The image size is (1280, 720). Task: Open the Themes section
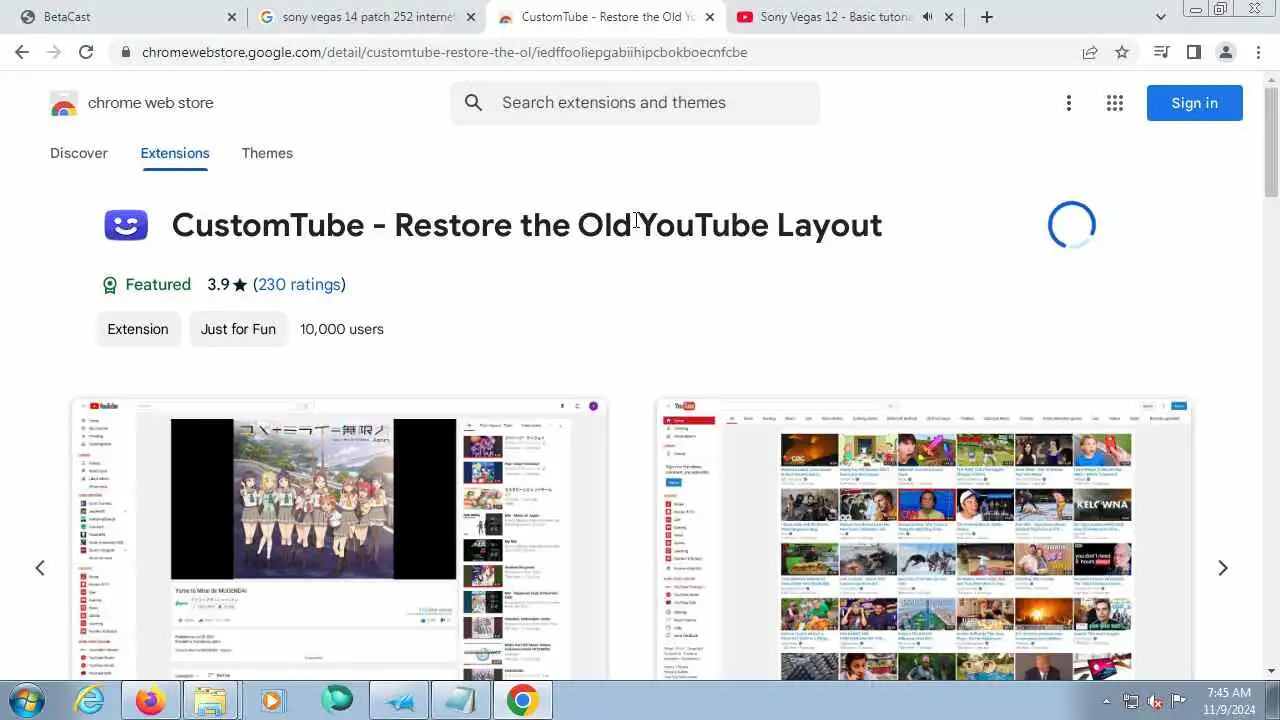(x=267, y=153)
